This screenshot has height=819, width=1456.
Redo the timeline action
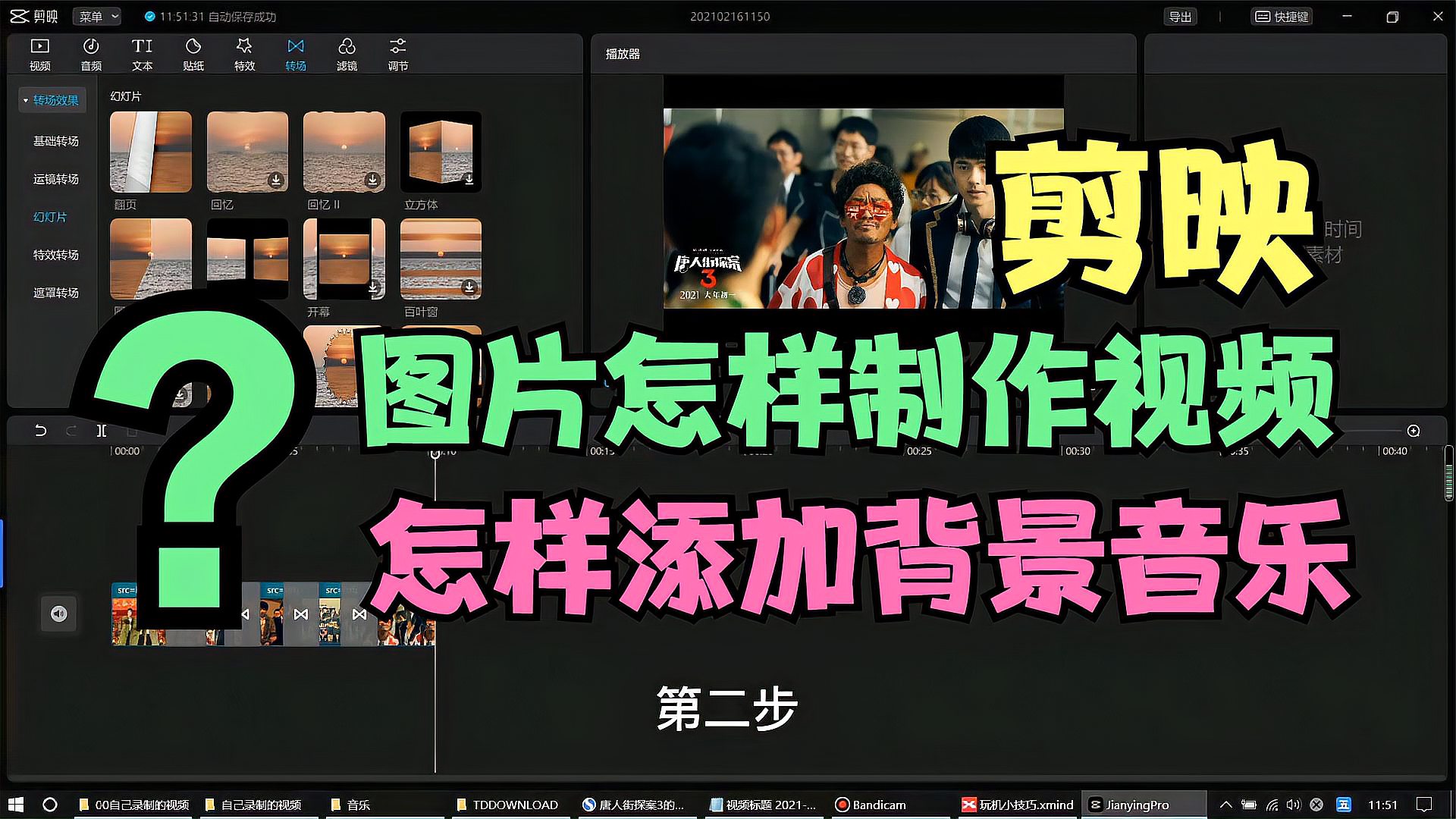71,431
